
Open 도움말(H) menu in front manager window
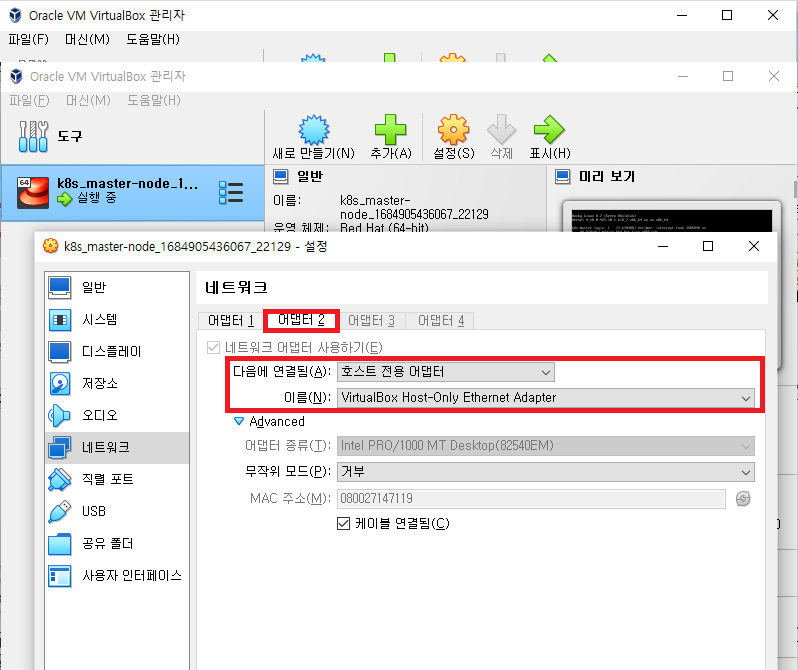(154, 100)
